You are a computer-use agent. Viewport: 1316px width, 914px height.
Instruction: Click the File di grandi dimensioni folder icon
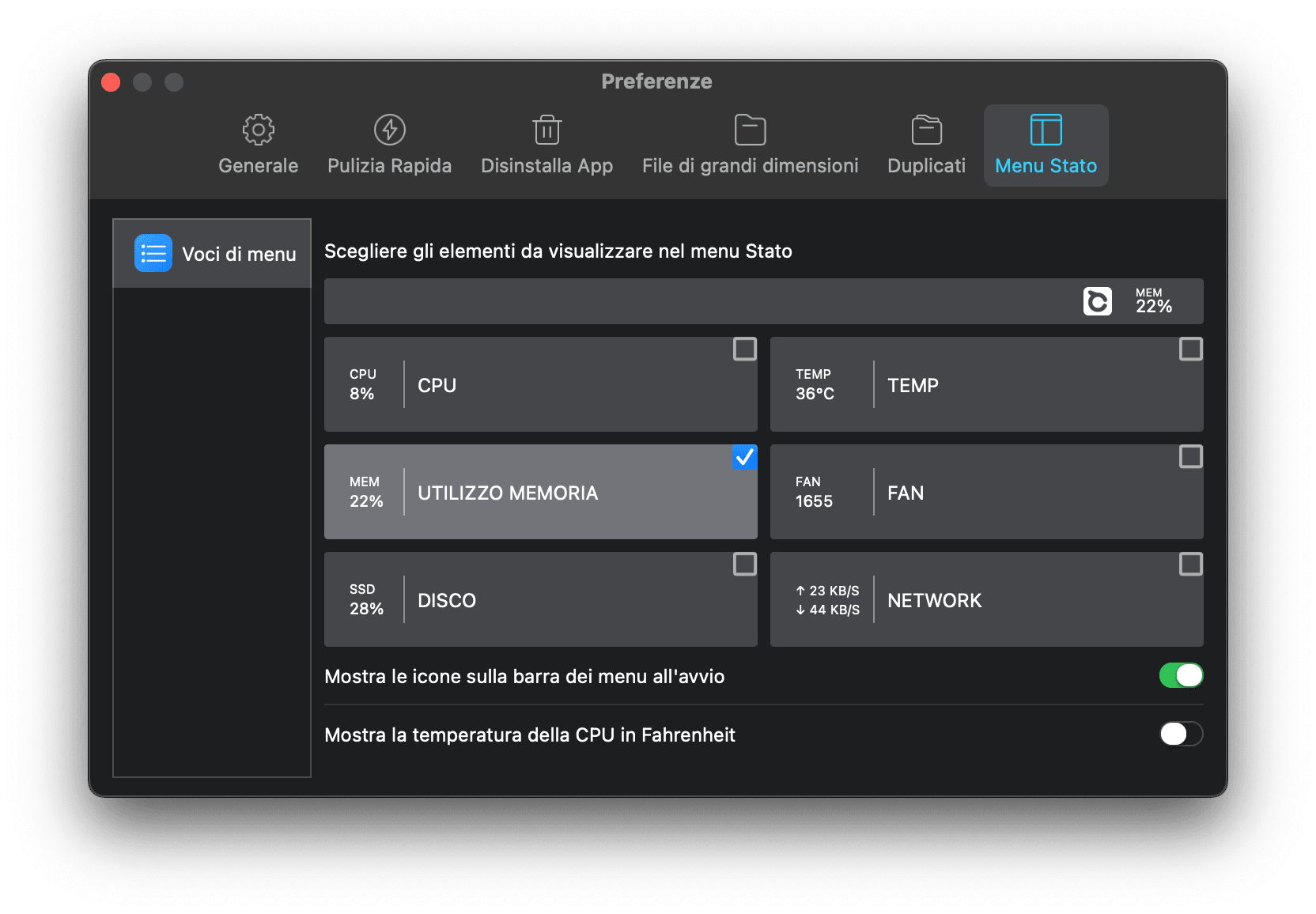(x=750, y=130)
